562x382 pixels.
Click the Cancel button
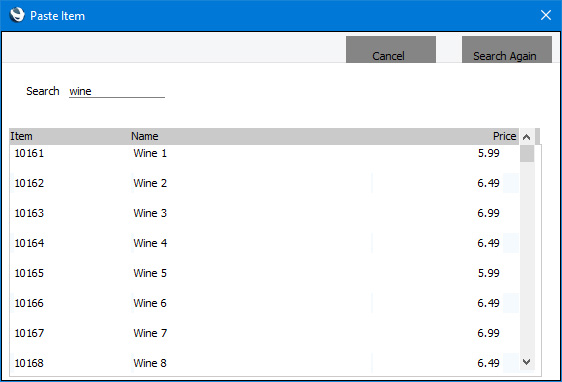coord(391,49)
